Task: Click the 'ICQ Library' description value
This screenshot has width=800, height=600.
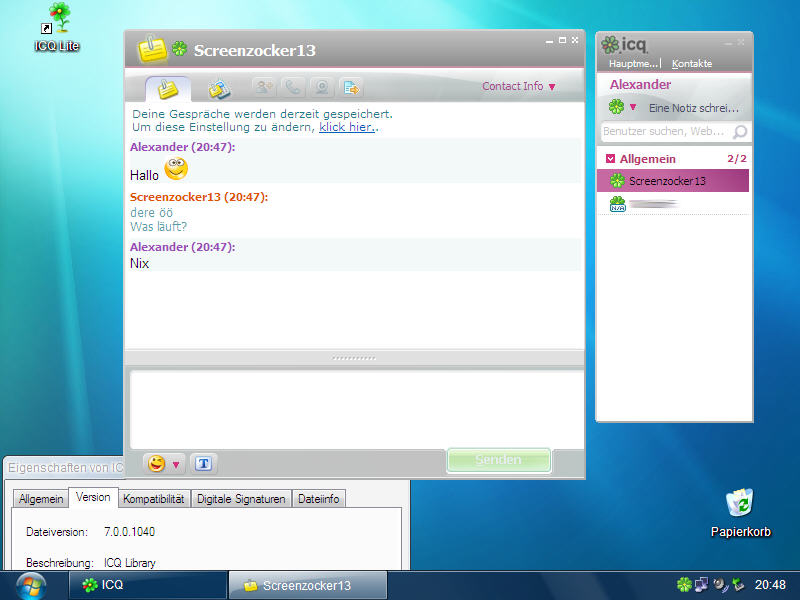Action: point(130,563)
